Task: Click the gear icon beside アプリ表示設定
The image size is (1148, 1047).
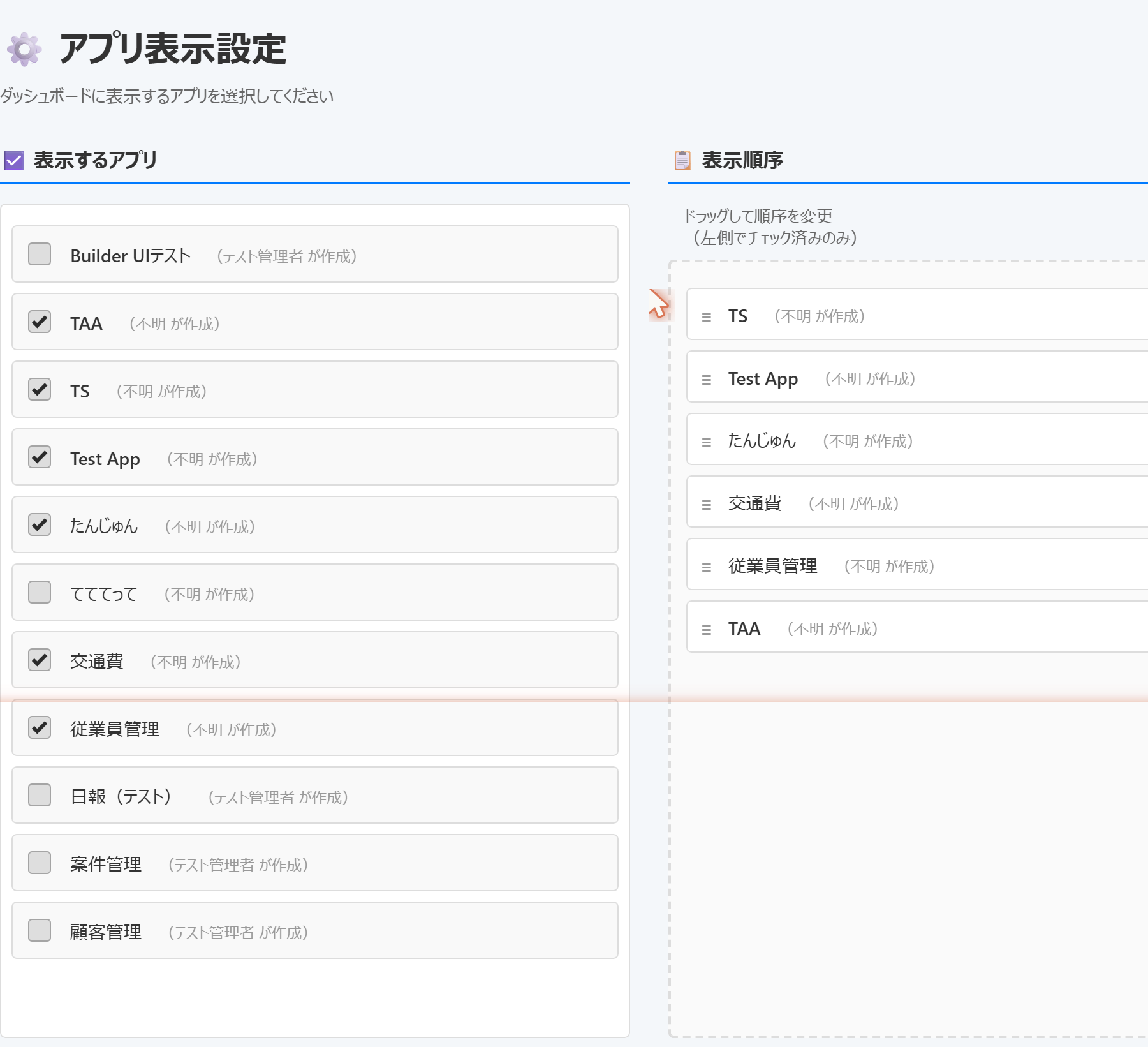Action: coord(24,49)
